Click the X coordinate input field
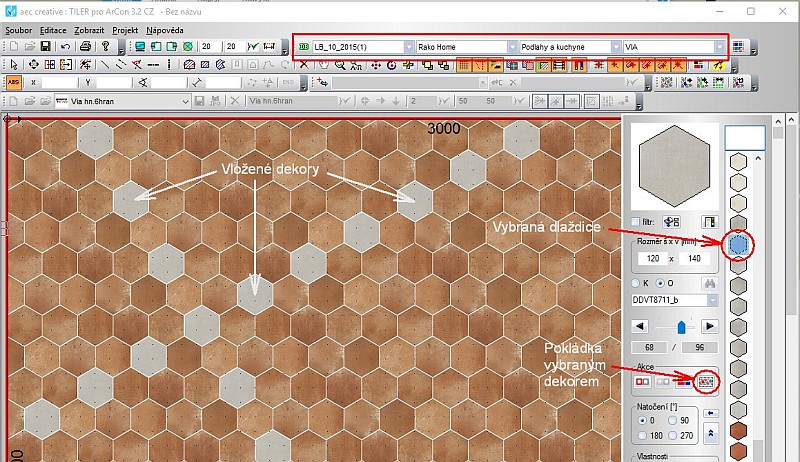800x462 pixels. 59,82
